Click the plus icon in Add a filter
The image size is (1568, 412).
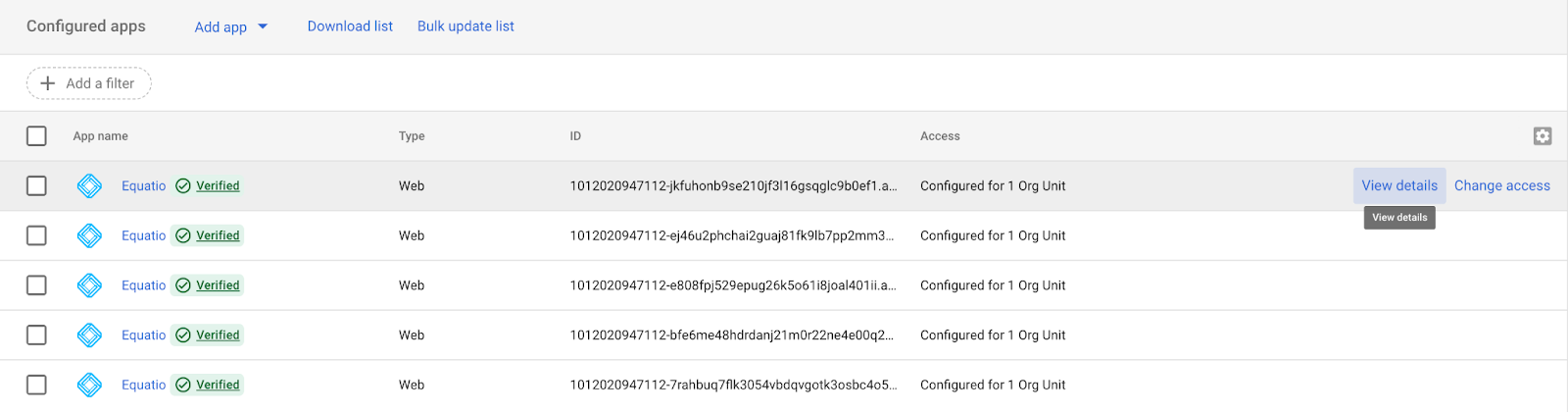point(47,83)
